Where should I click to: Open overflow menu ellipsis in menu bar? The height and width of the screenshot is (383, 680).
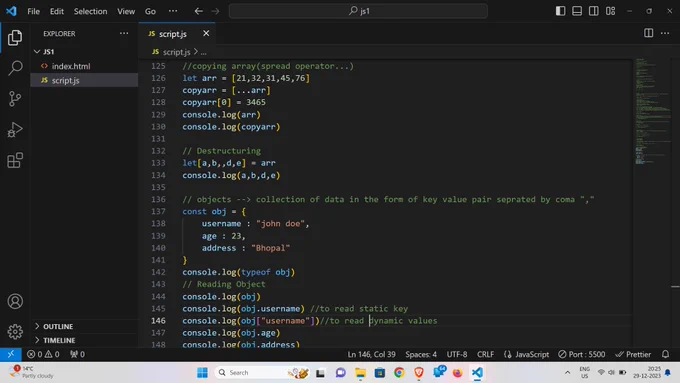(173, 11)
